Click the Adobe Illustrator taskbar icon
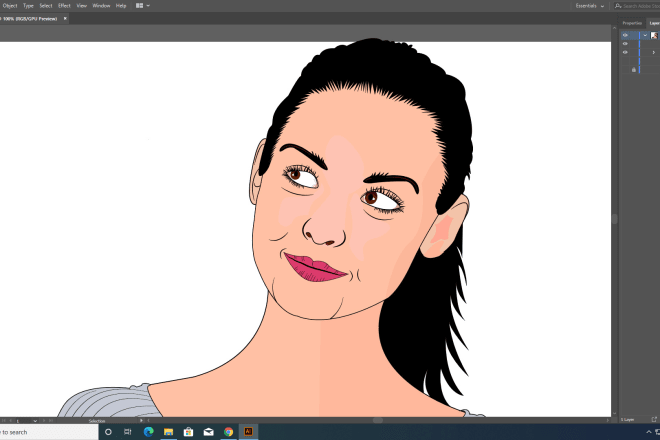Image resolution: width=660 pixels, height=440 pixels. (x=248, y=432)
